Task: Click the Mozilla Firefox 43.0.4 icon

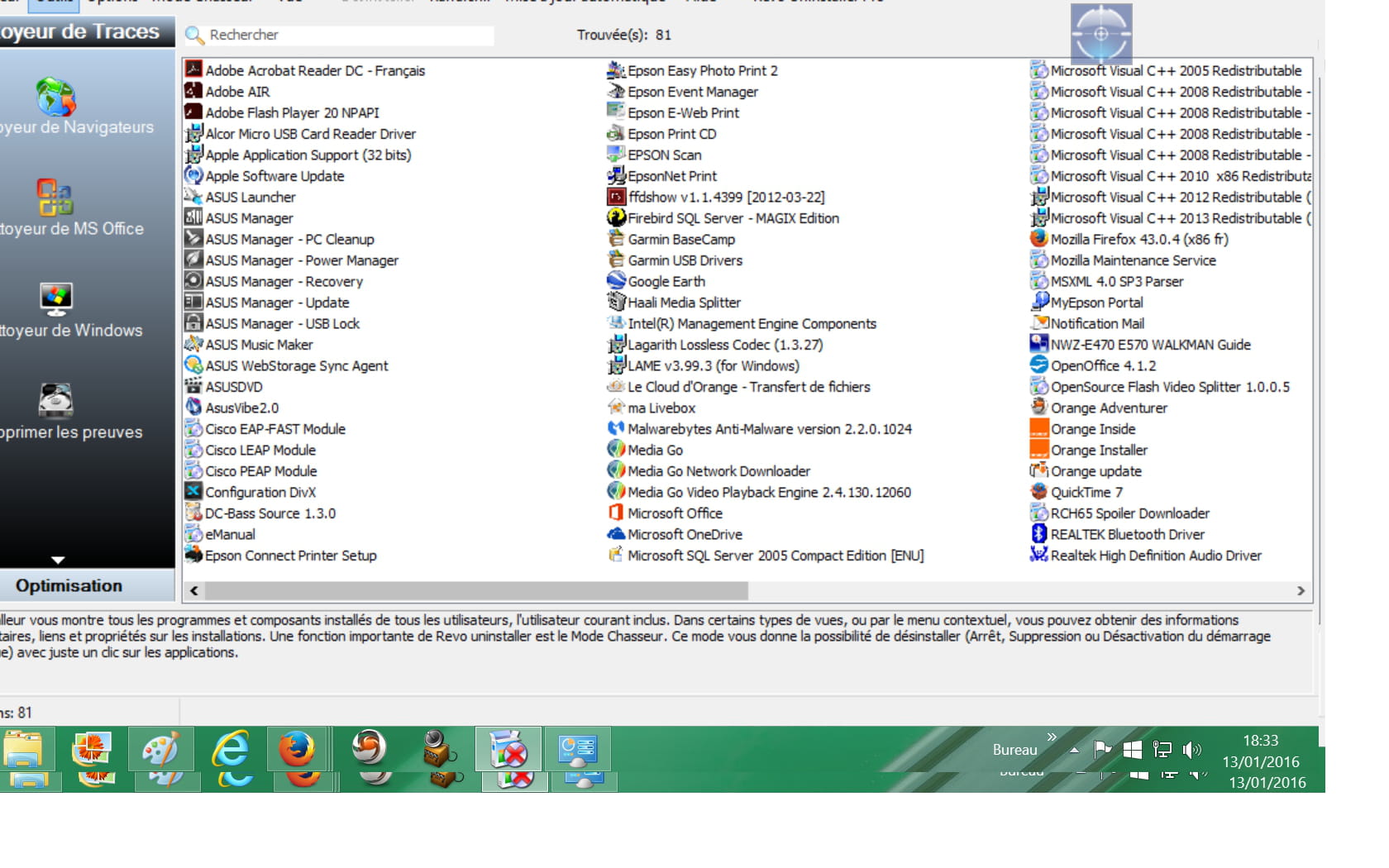Action: (x=1039, y=238)
